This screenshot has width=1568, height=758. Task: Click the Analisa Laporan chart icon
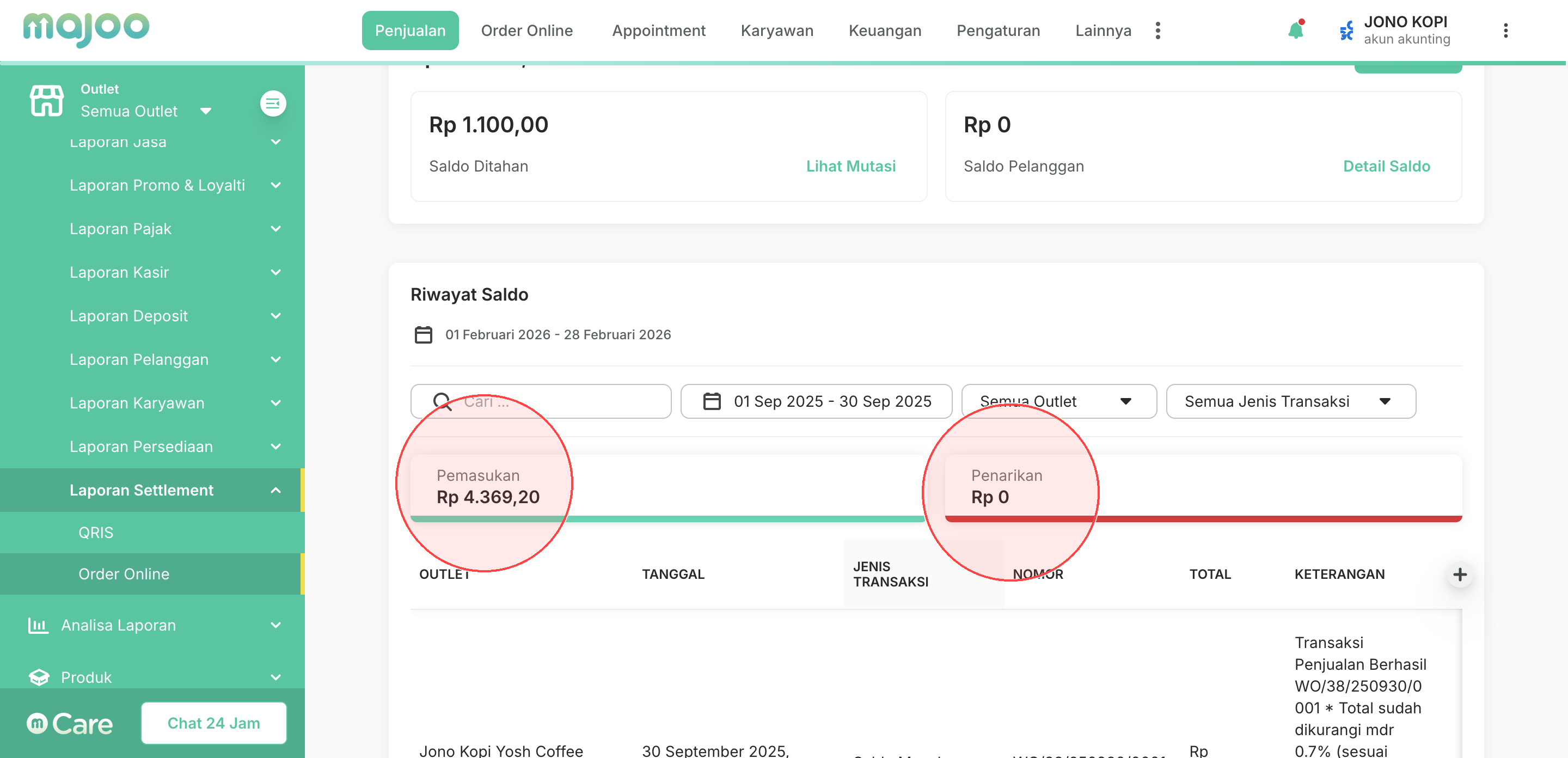pos(38,625)
